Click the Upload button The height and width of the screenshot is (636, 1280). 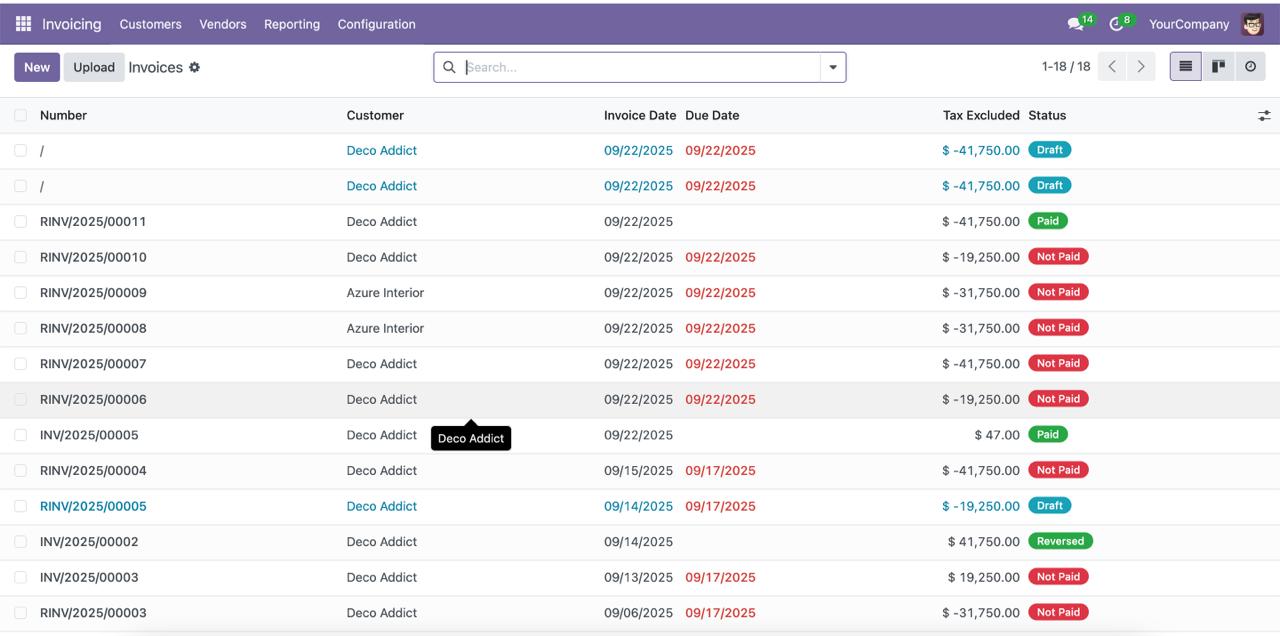[x=94, y=67]
